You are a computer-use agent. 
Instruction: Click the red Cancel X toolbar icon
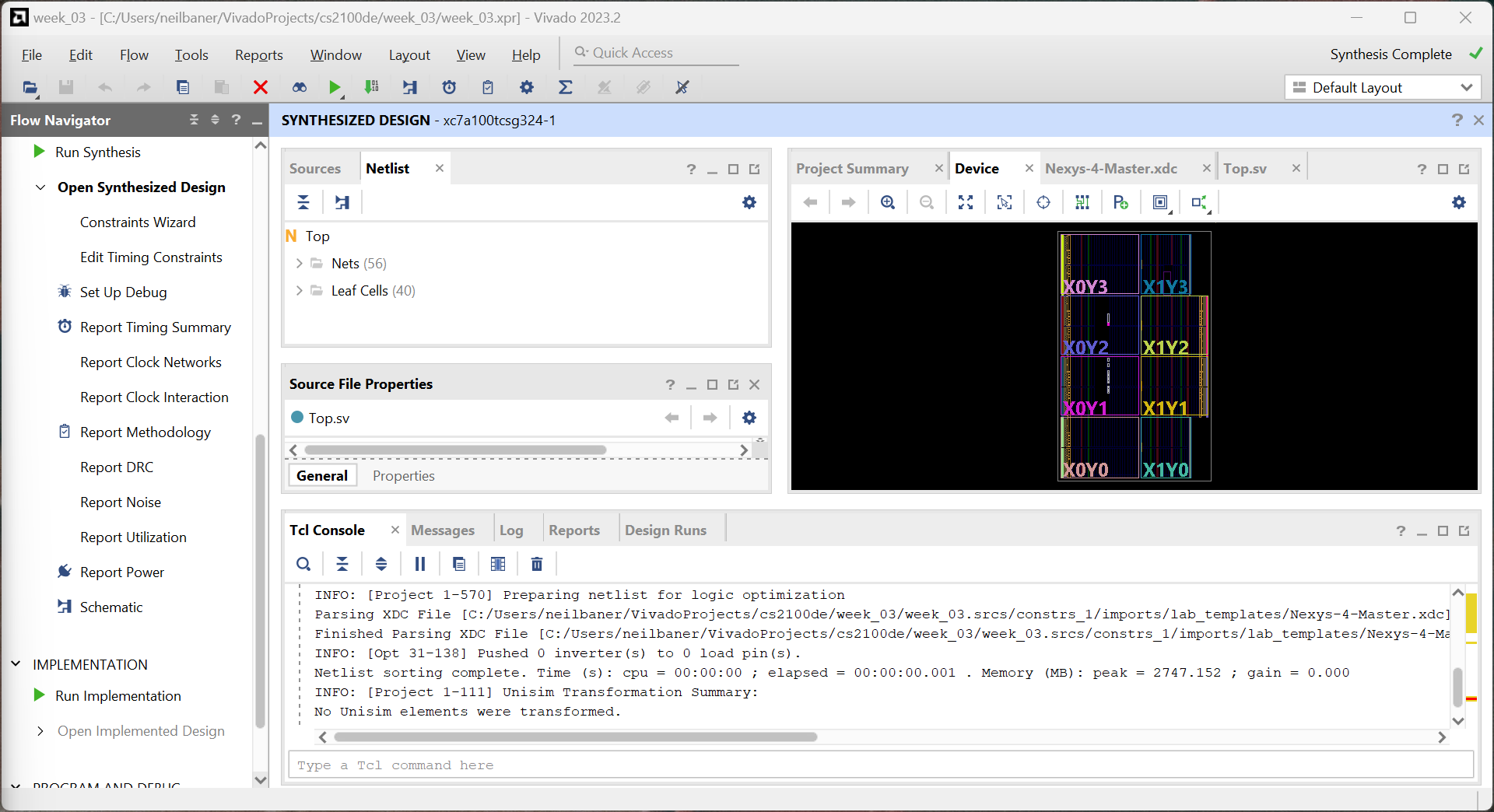point(261,87)
